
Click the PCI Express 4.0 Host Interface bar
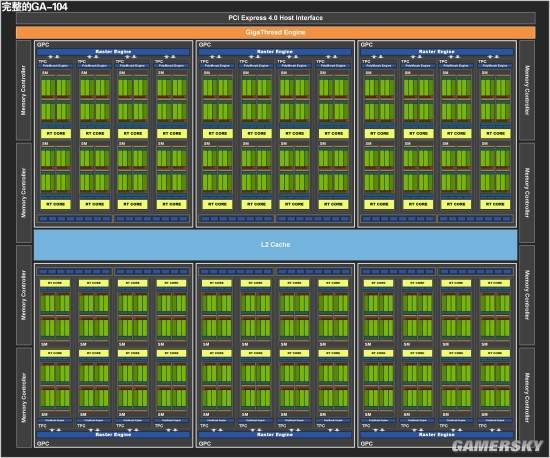pyautogui.click(x=276, y=18)
